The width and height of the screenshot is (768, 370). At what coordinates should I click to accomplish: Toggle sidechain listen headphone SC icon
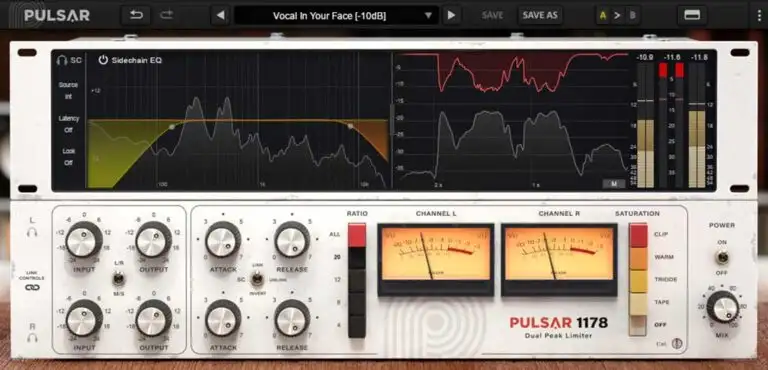[x=69, y=60]
